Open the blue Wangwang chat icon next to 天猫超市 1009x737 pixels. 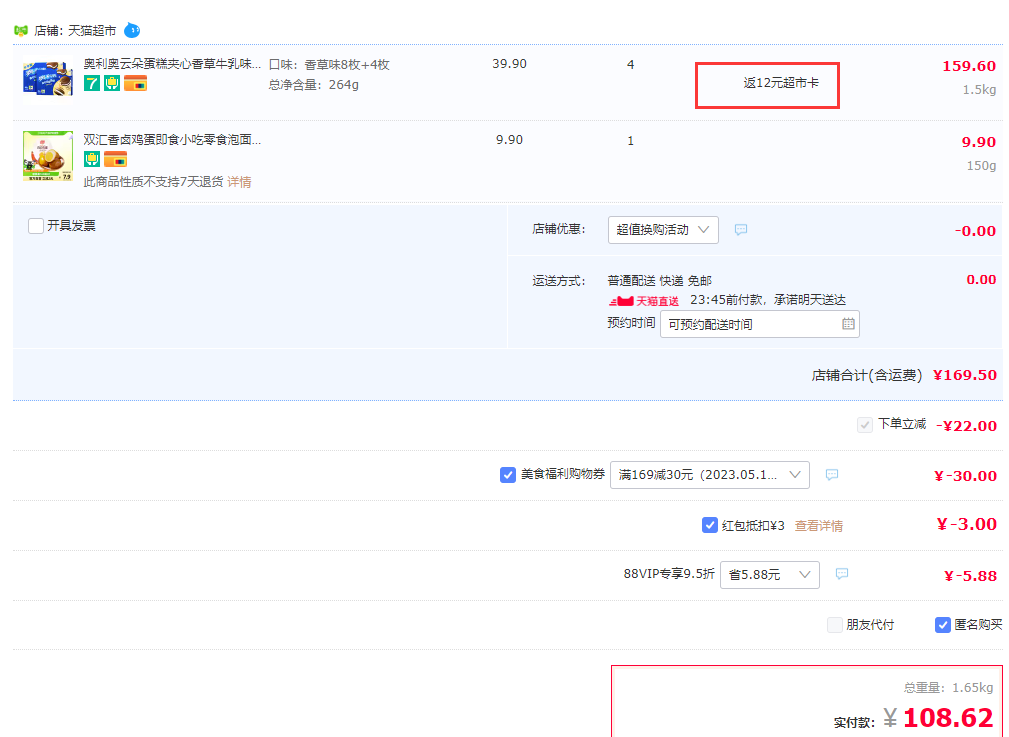(132, 30)
